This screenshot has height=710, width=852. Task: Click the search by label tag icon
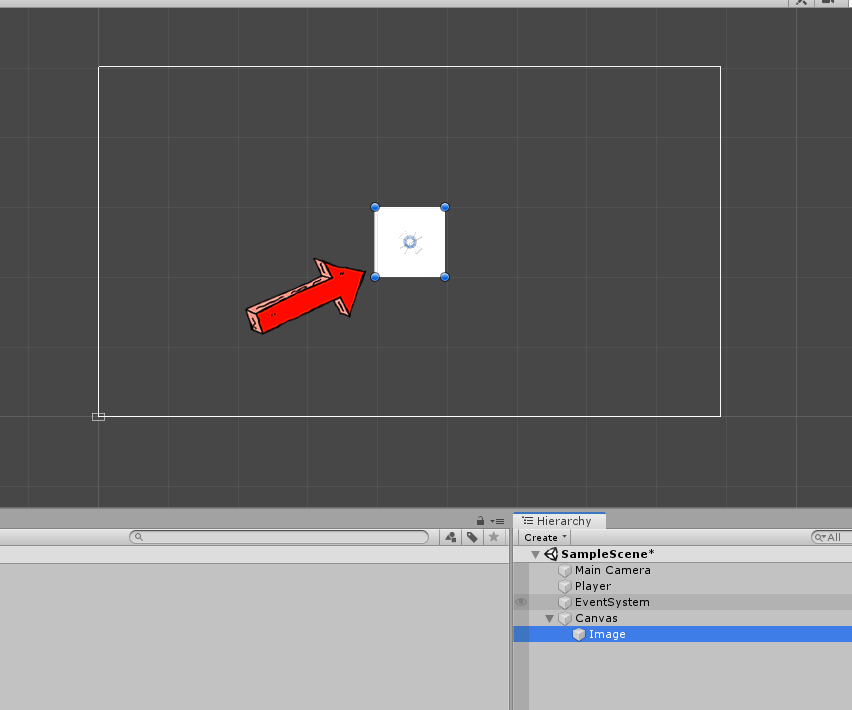coord(472,537)
